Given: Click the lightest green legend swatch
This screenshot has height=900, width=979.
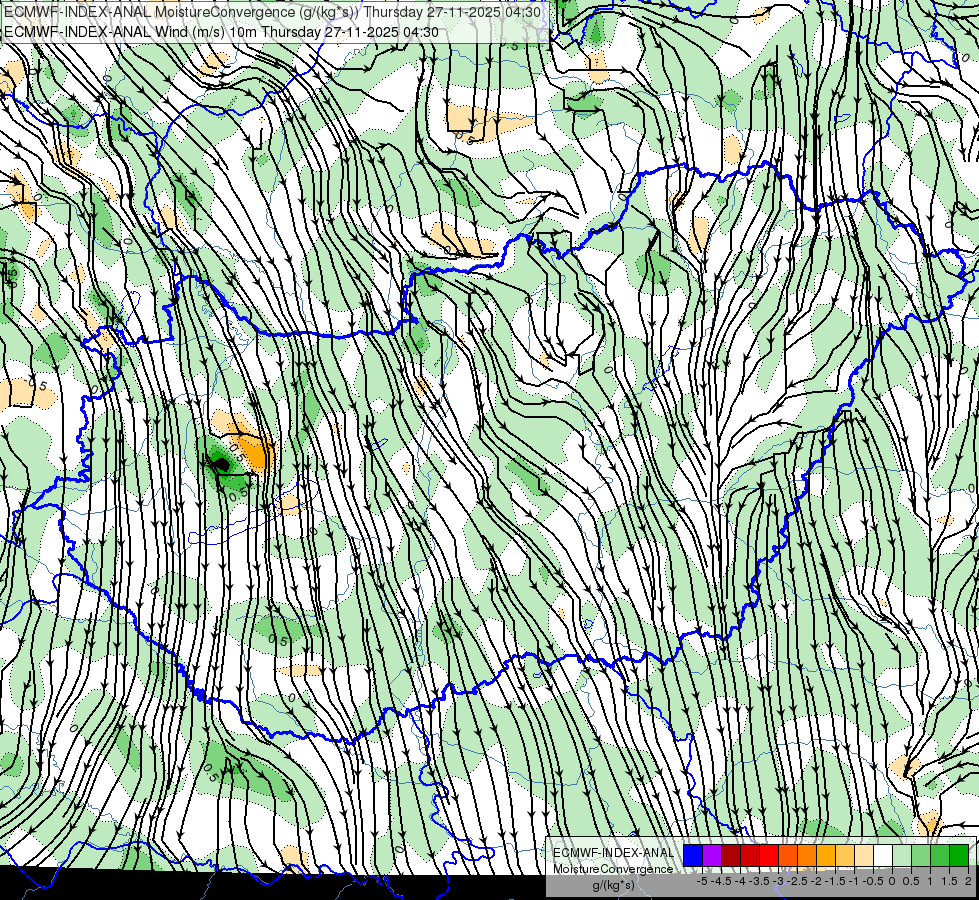Looking at the screenshot, I should [x=902, y=856].
